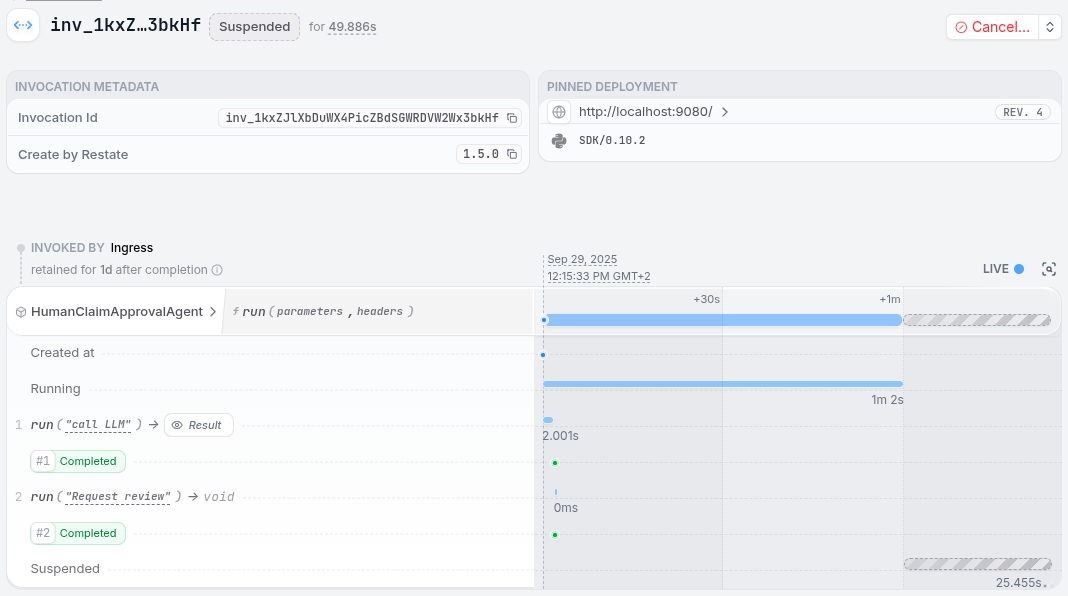Click the green completion dot for #2
Viewport: 1068px width, 596px height.
[x=555, y=535]
